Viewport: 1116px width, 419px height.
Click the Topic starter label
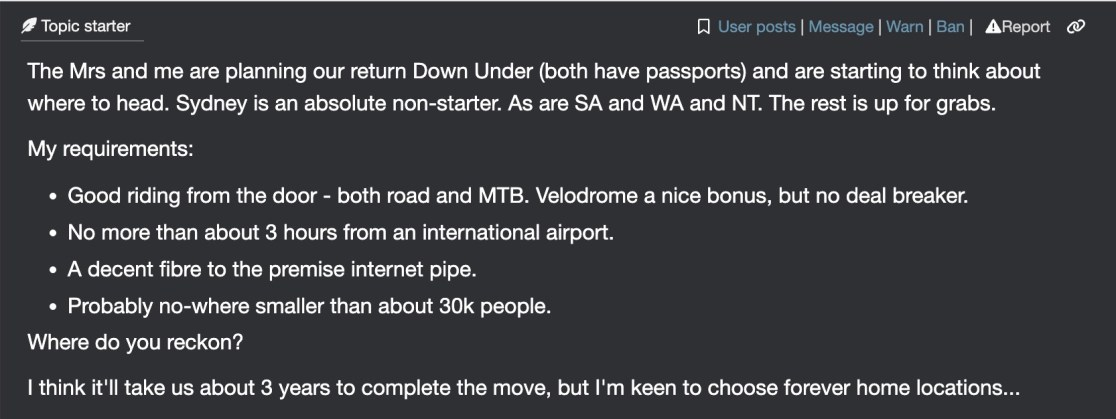[86, 26]
